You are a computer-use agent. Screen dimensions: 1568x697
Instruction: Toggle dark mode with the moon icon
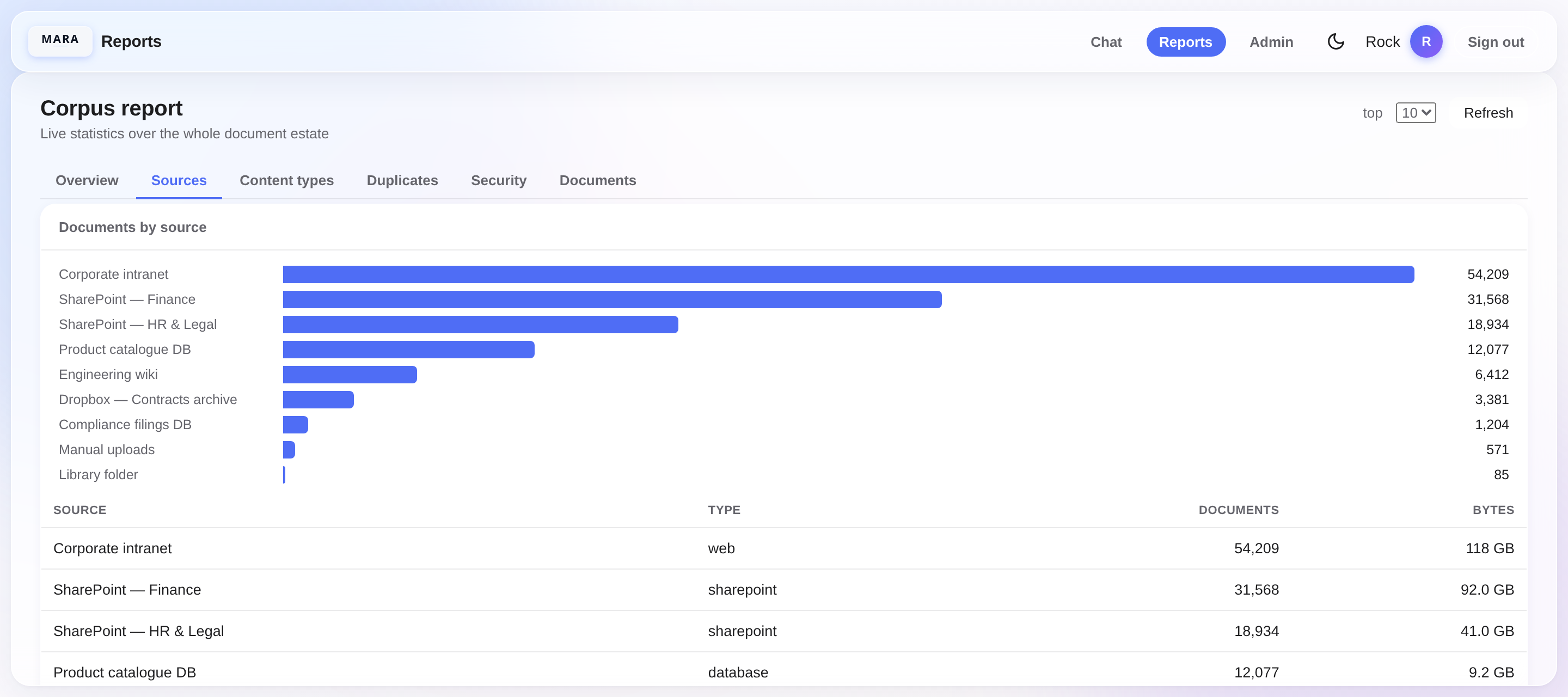tap(1336, 41)
